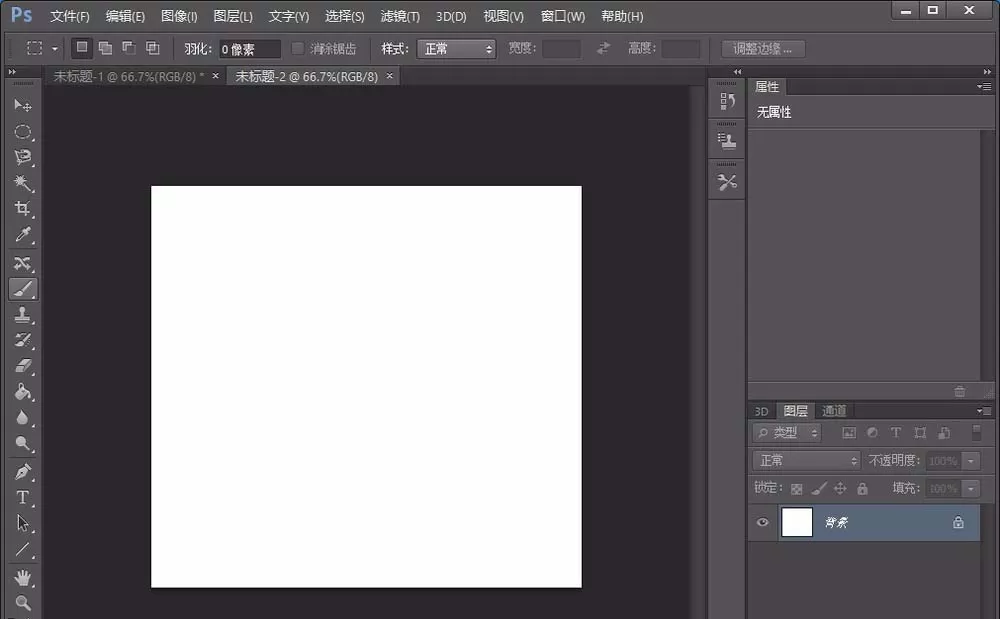Open the 图层(L) menu
This screenshot has width=1000, height=619.
click(233, 16)
